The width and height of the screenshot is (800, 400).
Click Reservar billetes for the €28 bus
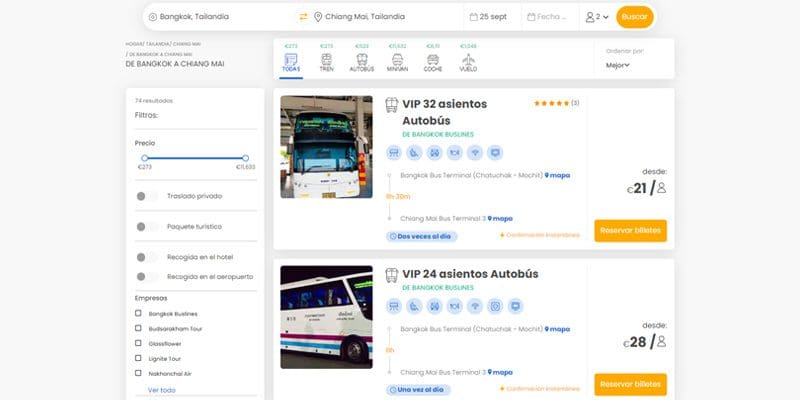[630, 384]
